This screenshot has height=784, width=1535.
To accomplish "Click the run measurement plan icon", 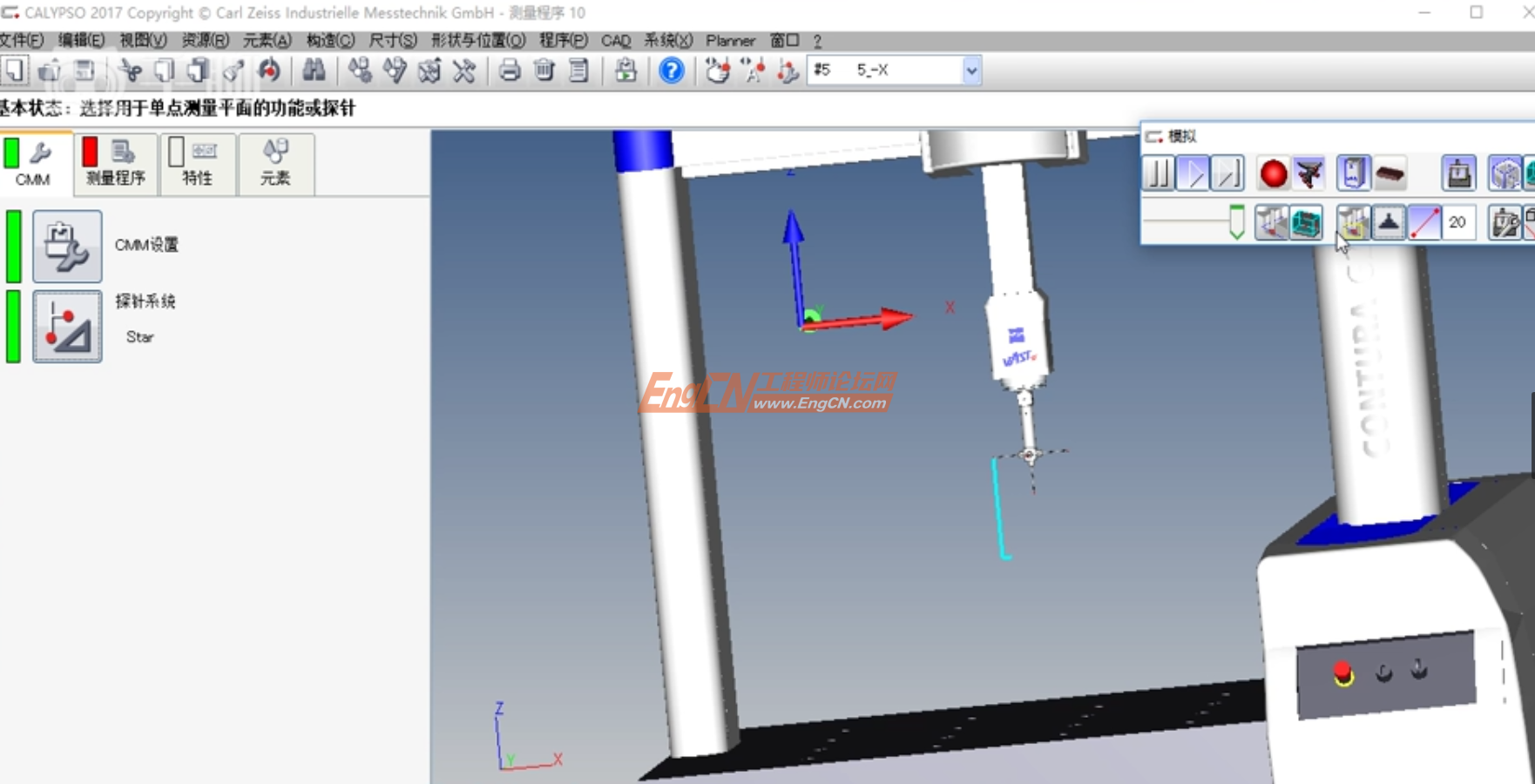I will (x=625, y=71).
